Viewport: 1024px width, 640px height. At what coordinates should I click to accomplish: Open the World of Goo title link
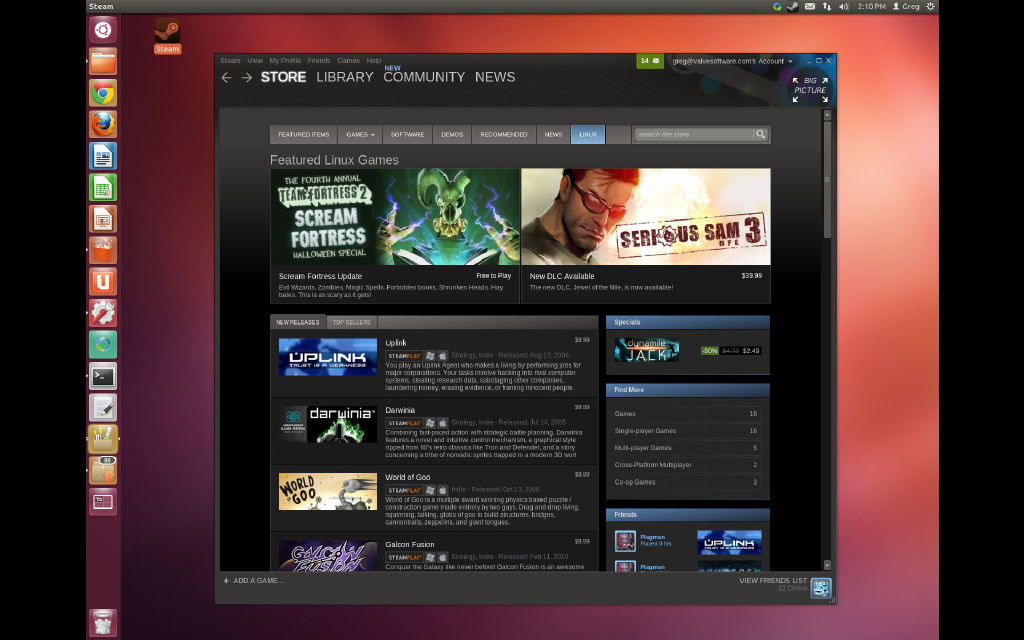click(408, 477)
